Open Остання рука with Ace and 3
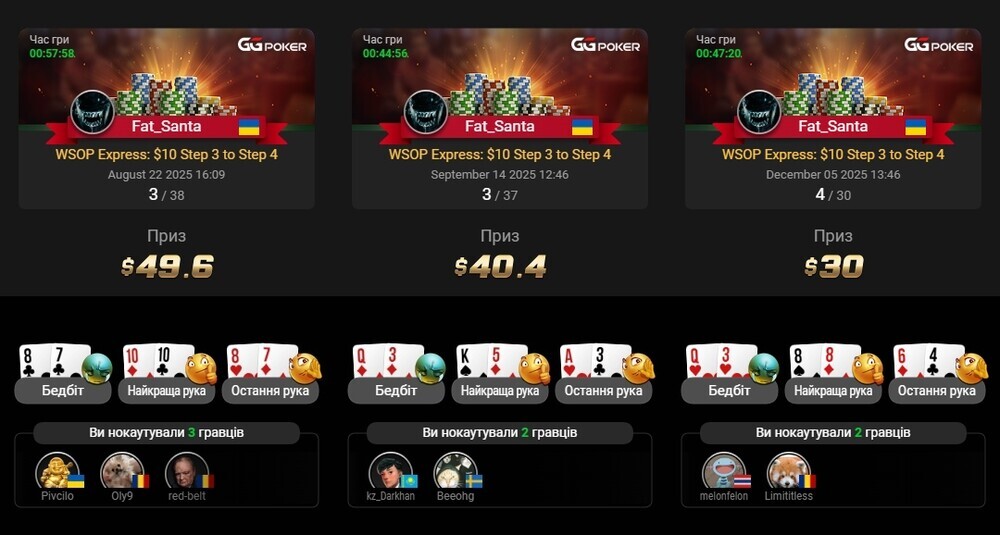Image resolution: width=1000 pixels, height=535 pixels. click(x=603, y=374)
